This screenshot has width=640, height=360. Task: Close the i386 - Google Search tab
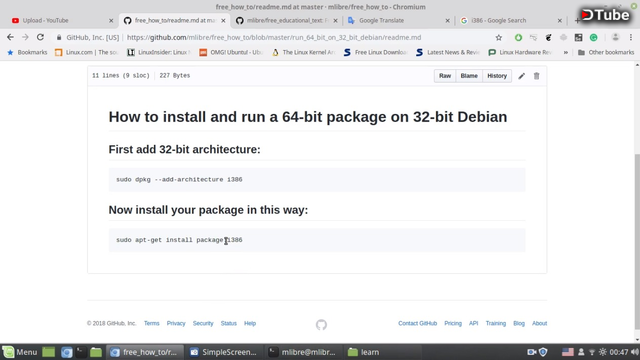(560, 20)
